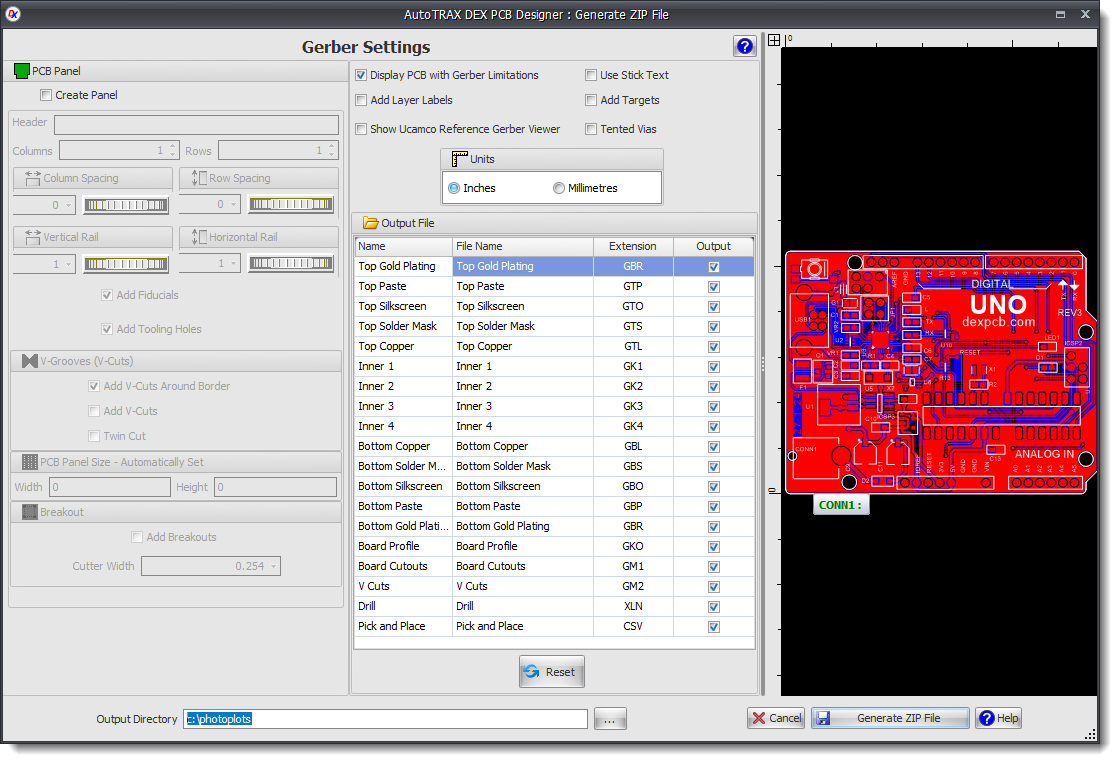Click the green PCB Panel icon

22,71
